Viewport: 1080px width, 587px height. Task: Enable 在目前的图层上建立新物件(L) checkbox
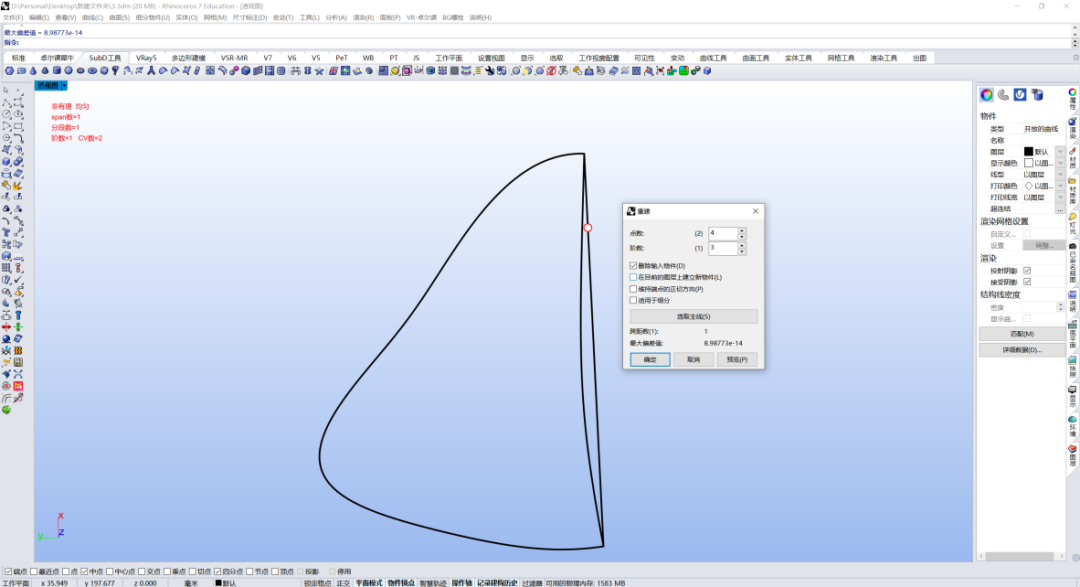click(633, 277)
